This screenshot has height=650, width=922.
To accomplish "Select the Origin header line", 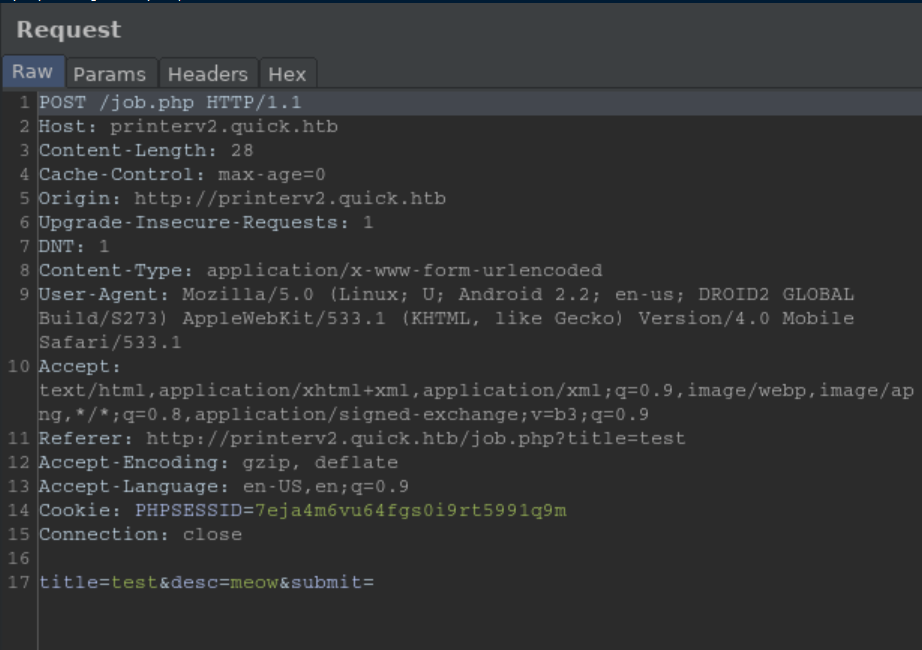I will pyautogui.click(x=242, y=199).
